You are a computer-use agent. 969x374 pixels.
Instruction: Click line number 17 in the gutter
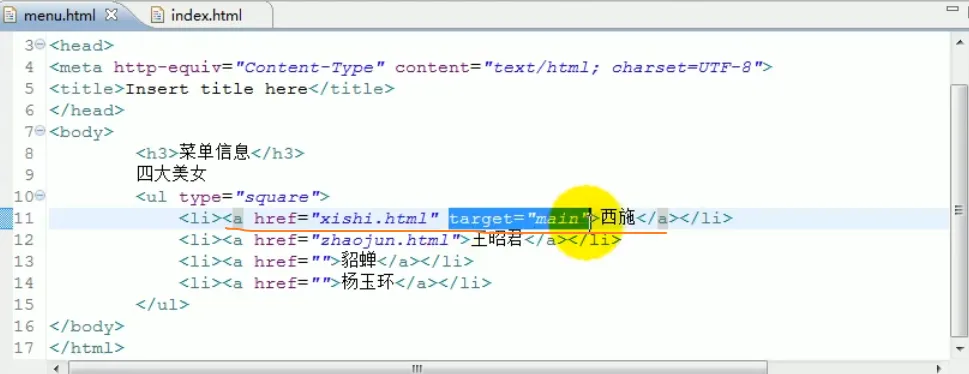coord(23,348)
